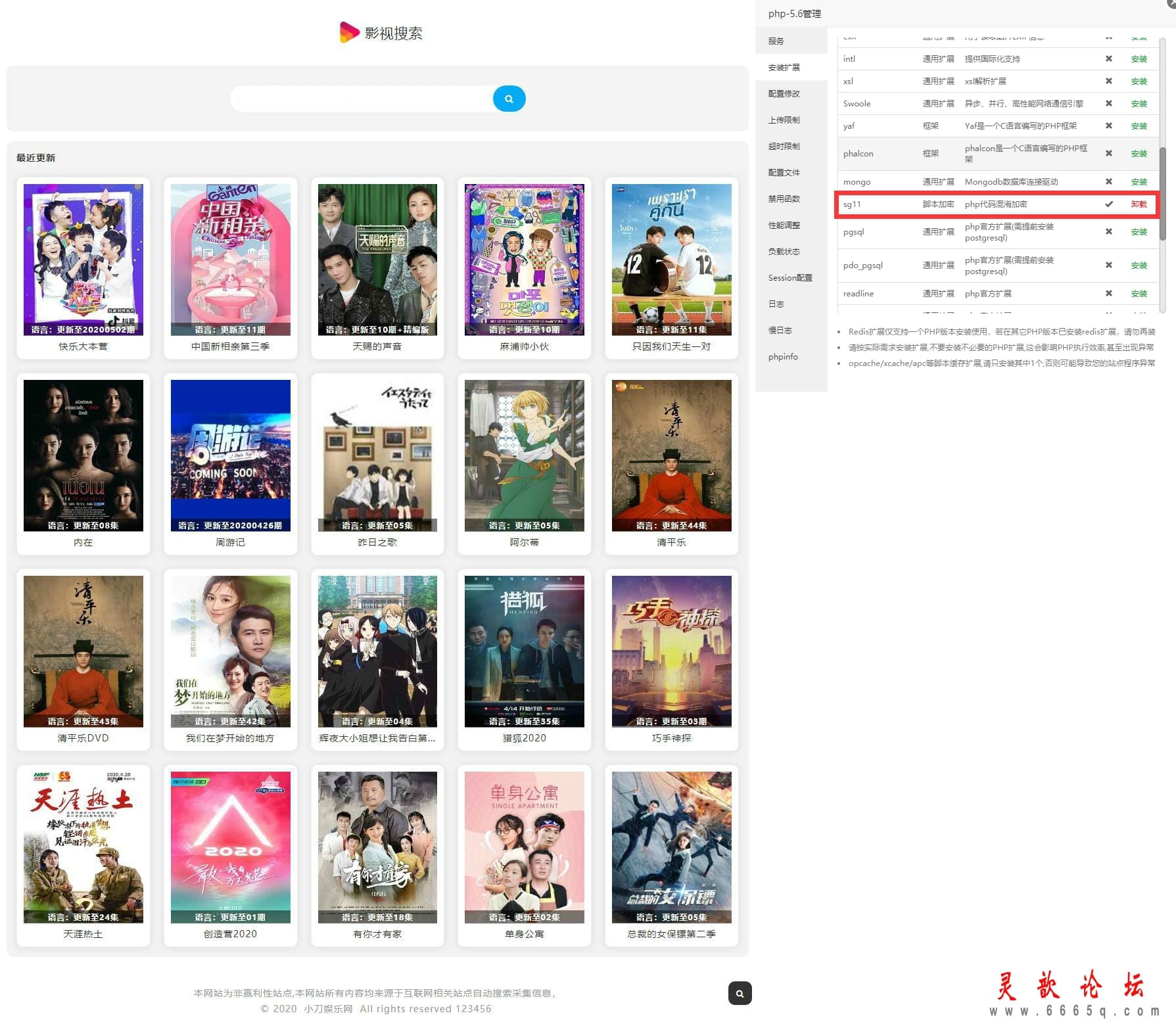Click the X status icon in readline row
The width and height of the screenshot is (1176, 1028).
(x=1109, y=293)
